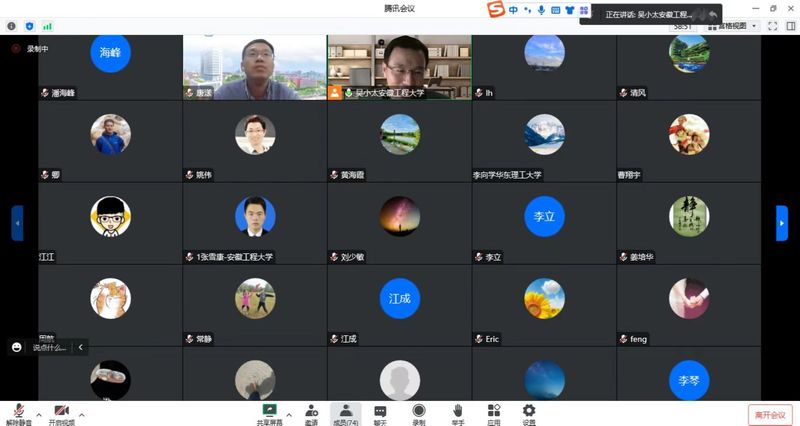The image size is (800, 426).
Task: Go to previous page of participants
Action: [x=17, y=223]
